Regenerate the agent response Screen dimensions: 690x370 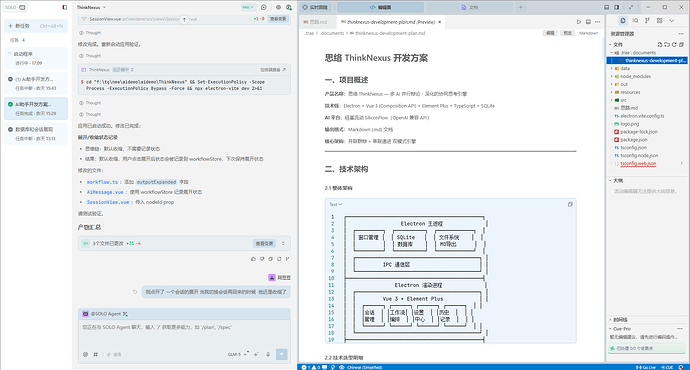[x=279, y=259]
